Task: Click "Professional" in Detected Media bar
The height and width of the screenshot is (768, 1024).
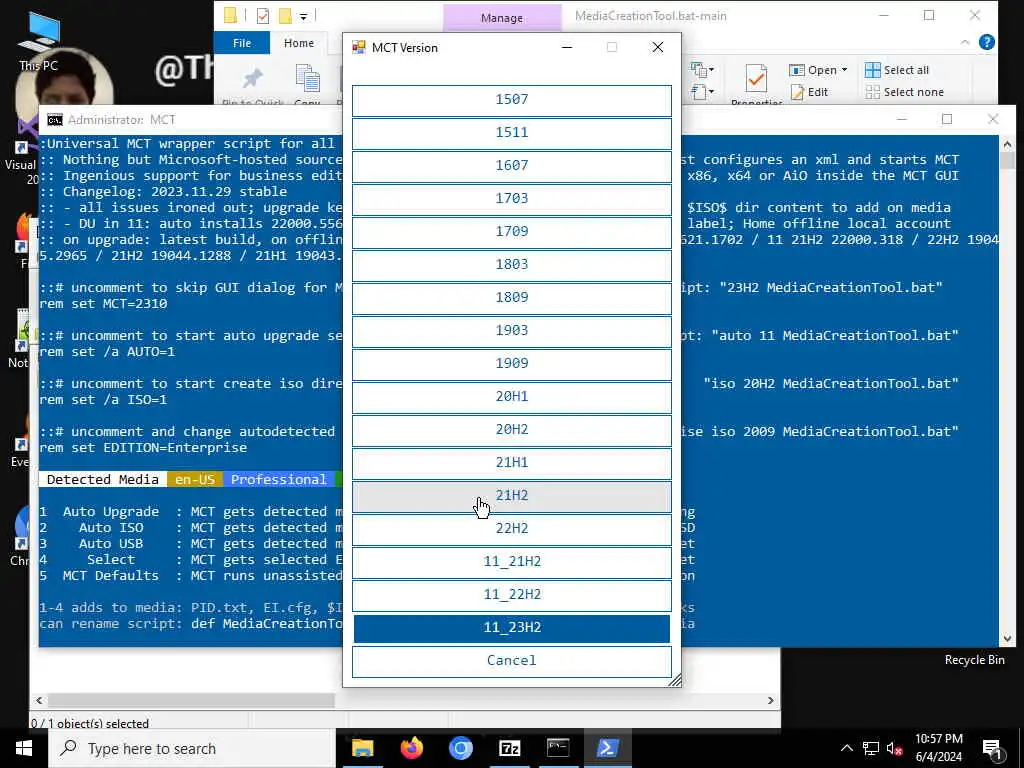Action: point(279,479)
